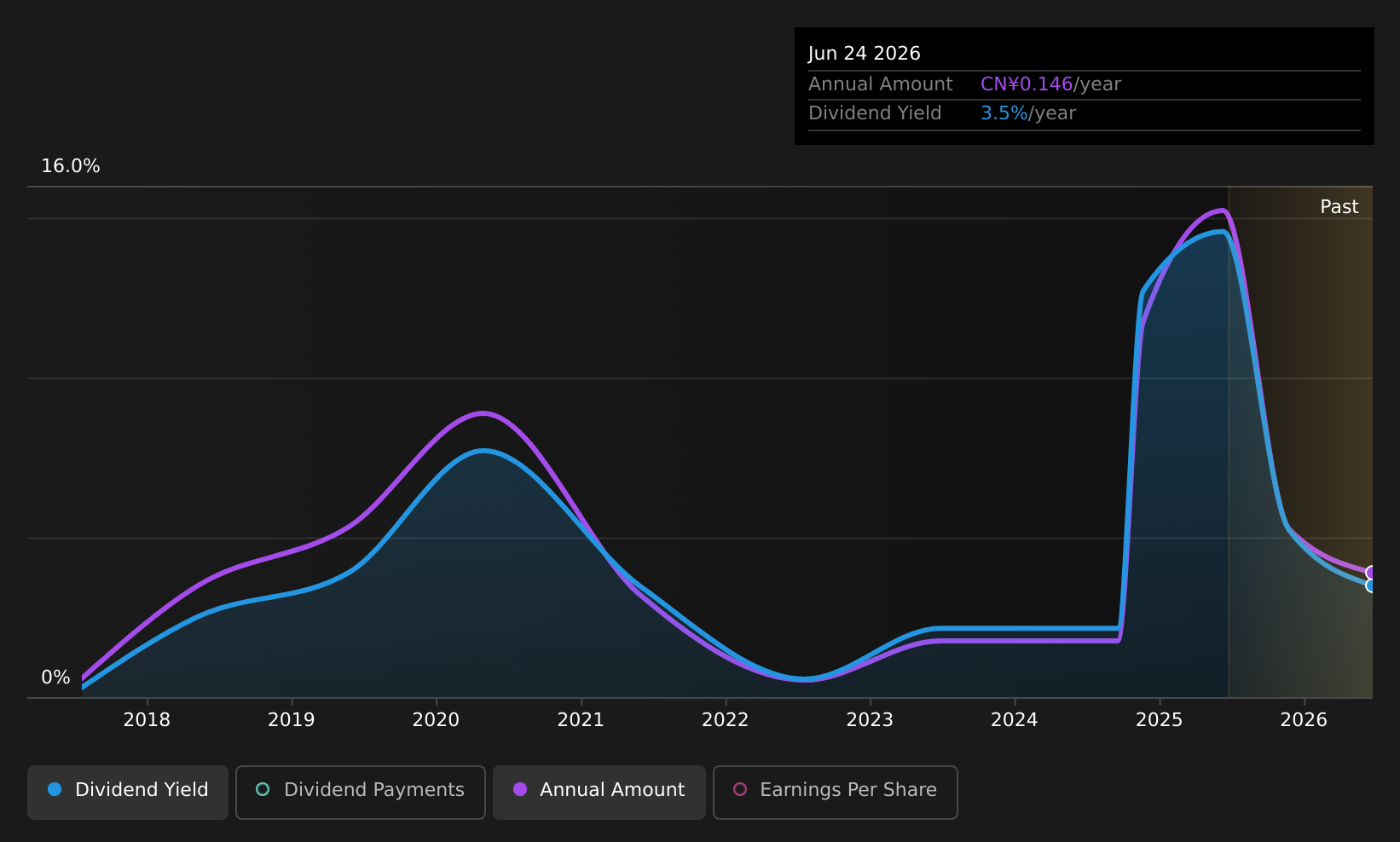1400x842 pixels.
Task: Click the purple Annual Amount endpoint marker
Action: 1372,573
